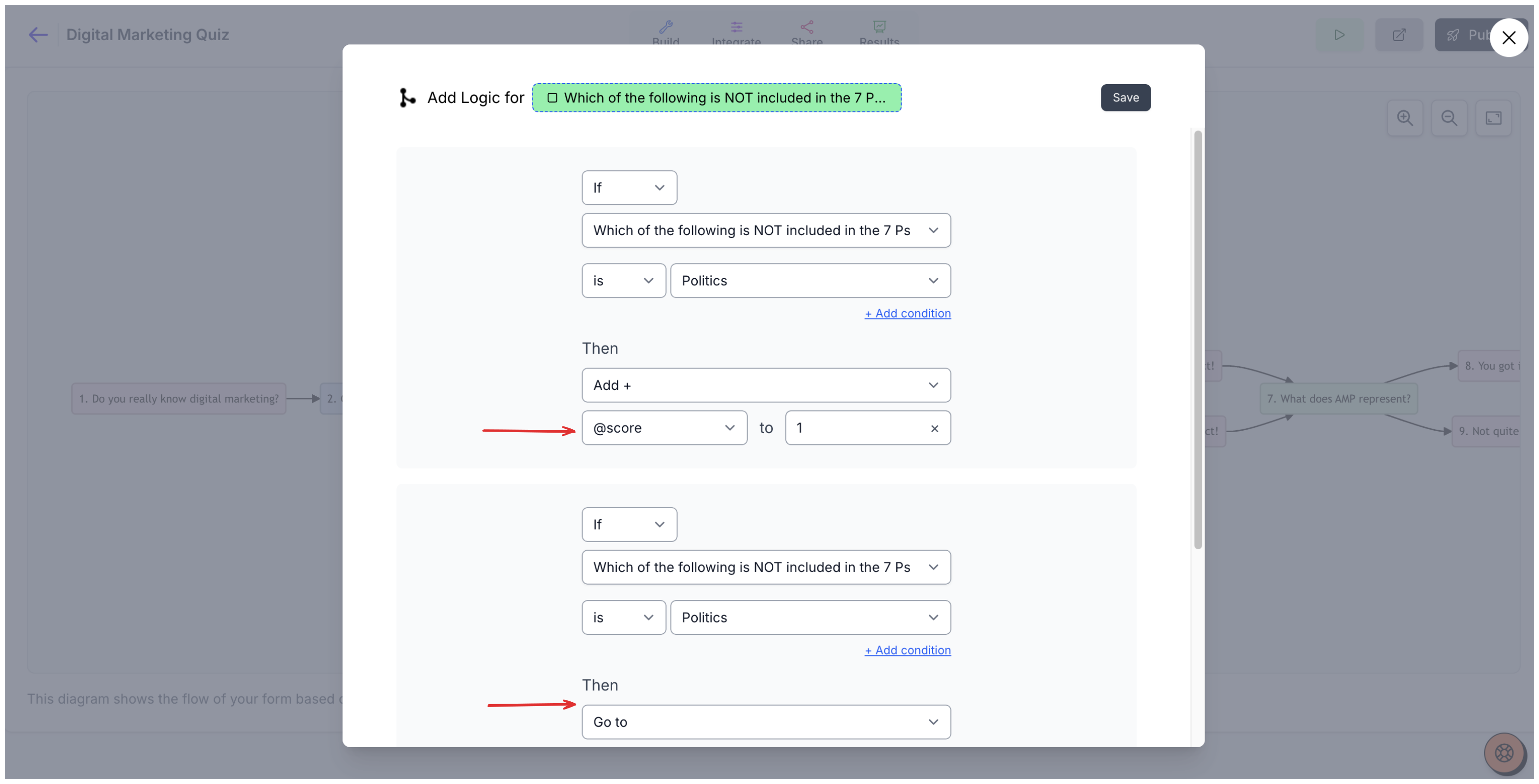Click first '+ Add condition' link
1539x784 pixels.
[x=908, y=314]
